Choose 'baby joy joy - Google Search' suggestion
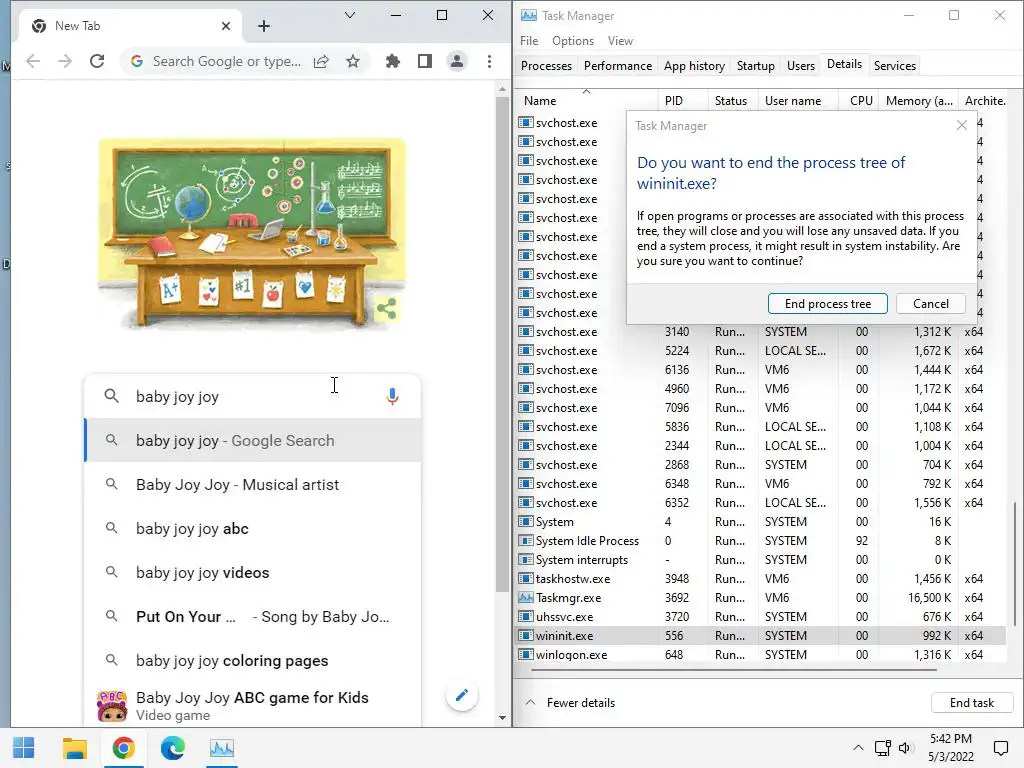This screenshot has width=1024, height=768. [253, 441]
